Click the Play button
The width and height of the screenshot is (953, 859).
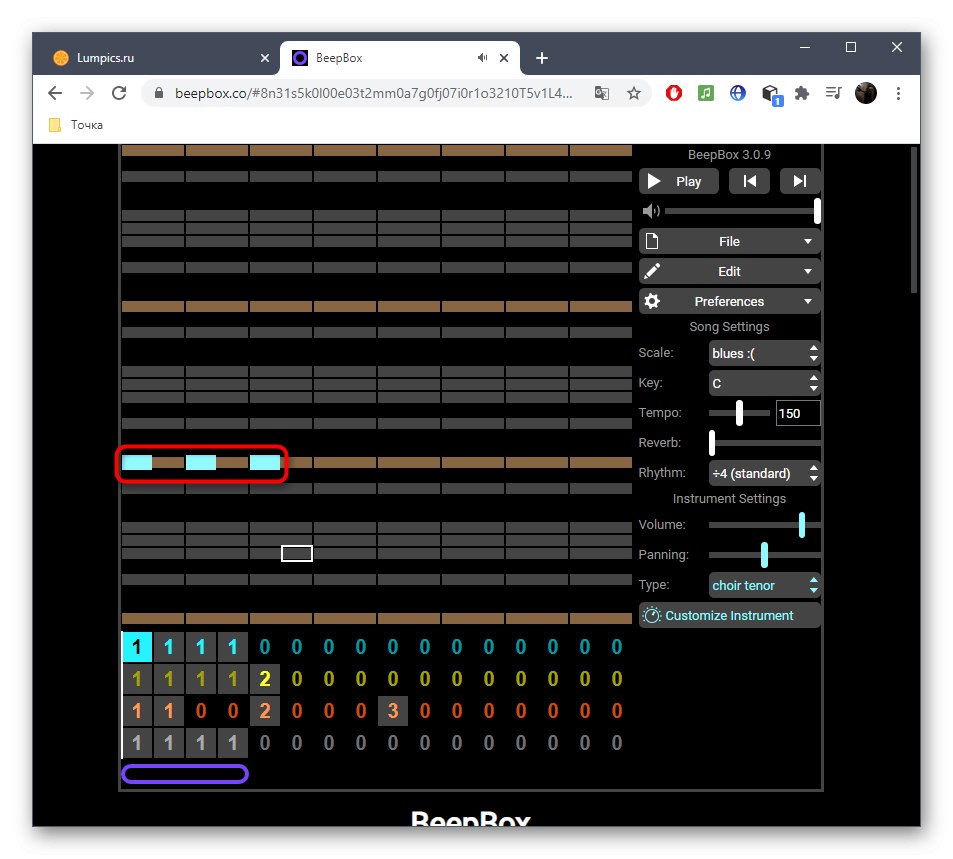pyautogui.click(x=678, y=181)
